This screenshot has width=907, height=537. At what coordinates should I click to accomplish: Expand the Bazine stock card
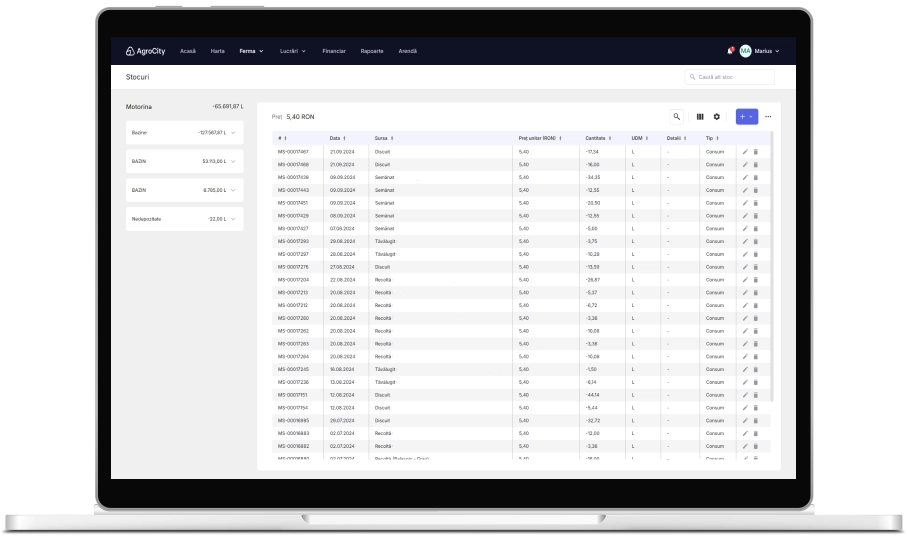click(233, 133)
